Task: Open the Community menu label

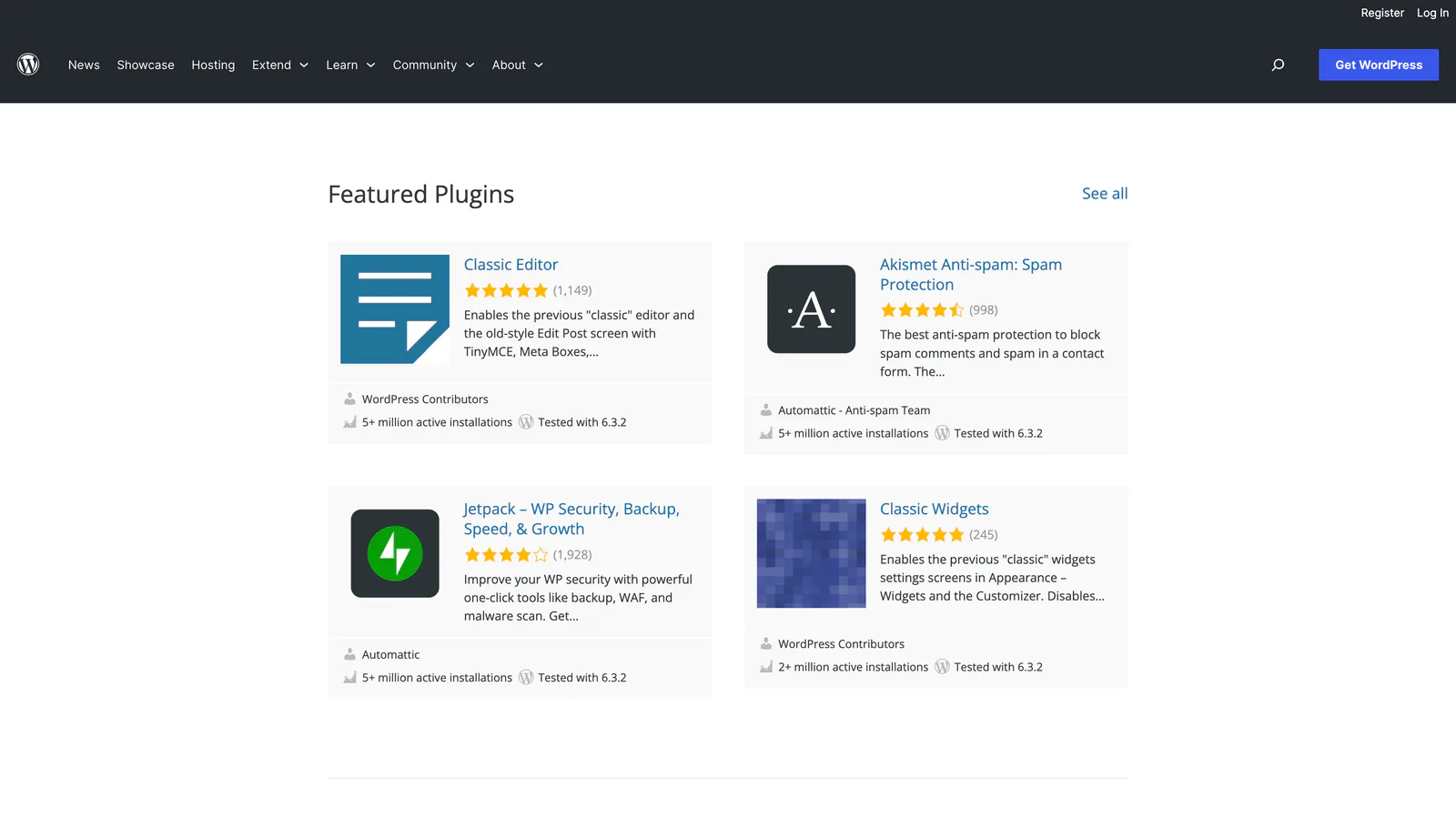Action: click(x=425, y=65)
